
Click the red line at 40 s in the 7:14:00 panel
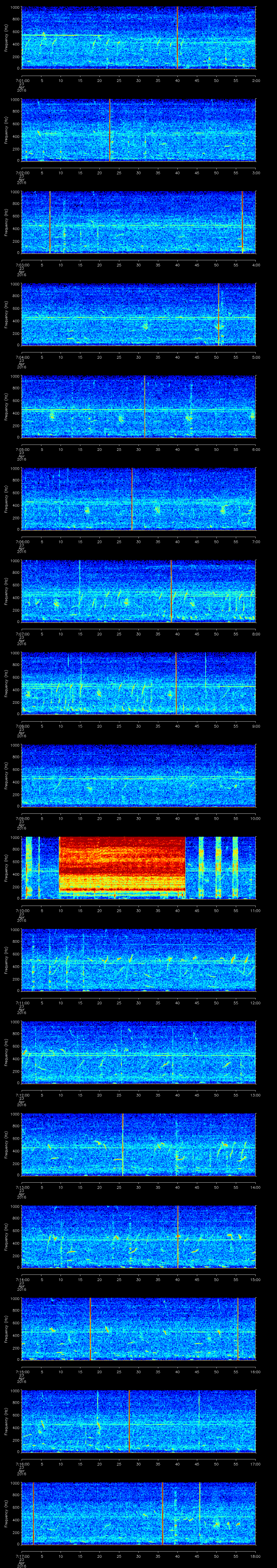[x=178, y=1237]
